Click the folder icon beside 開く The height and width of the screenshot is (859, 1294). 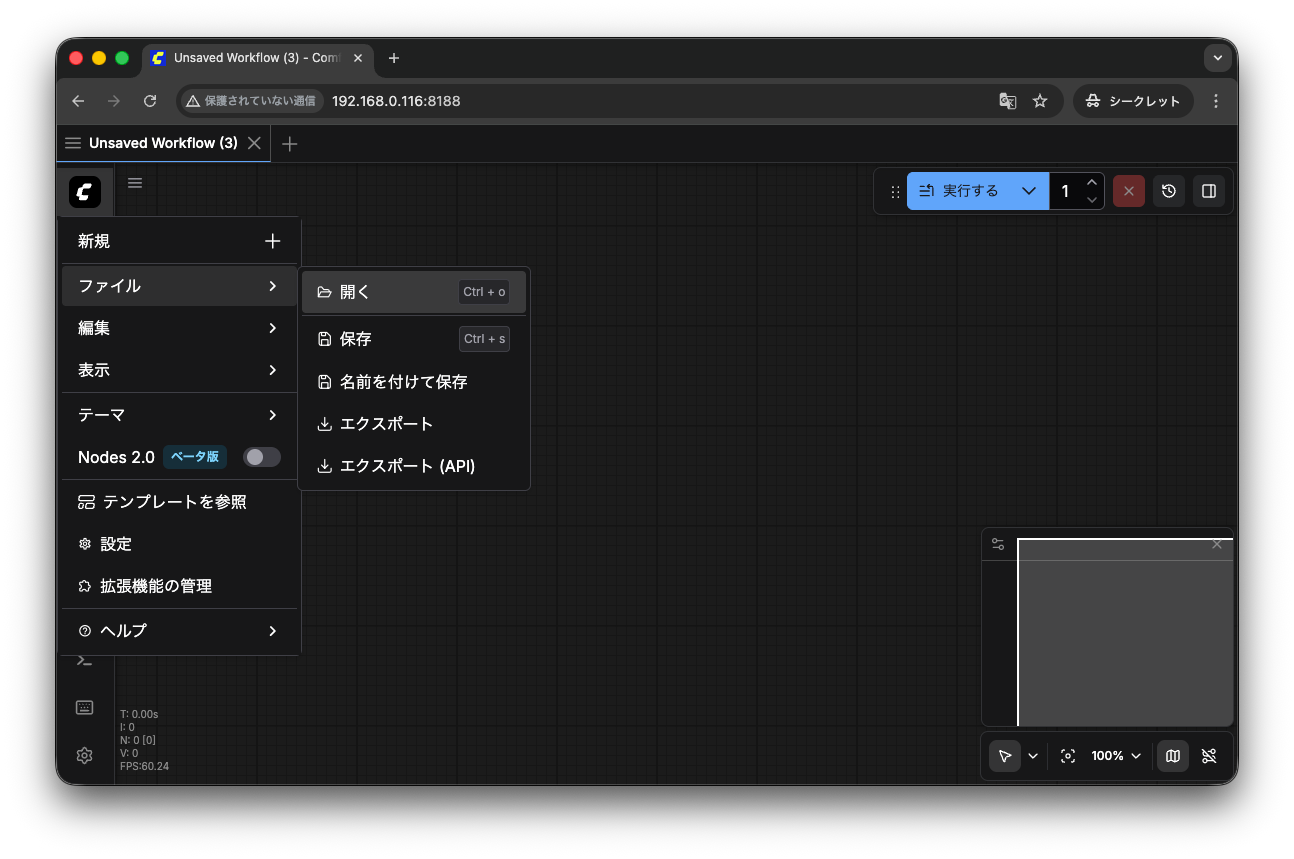pyautogui.click(x=324, y=292)
